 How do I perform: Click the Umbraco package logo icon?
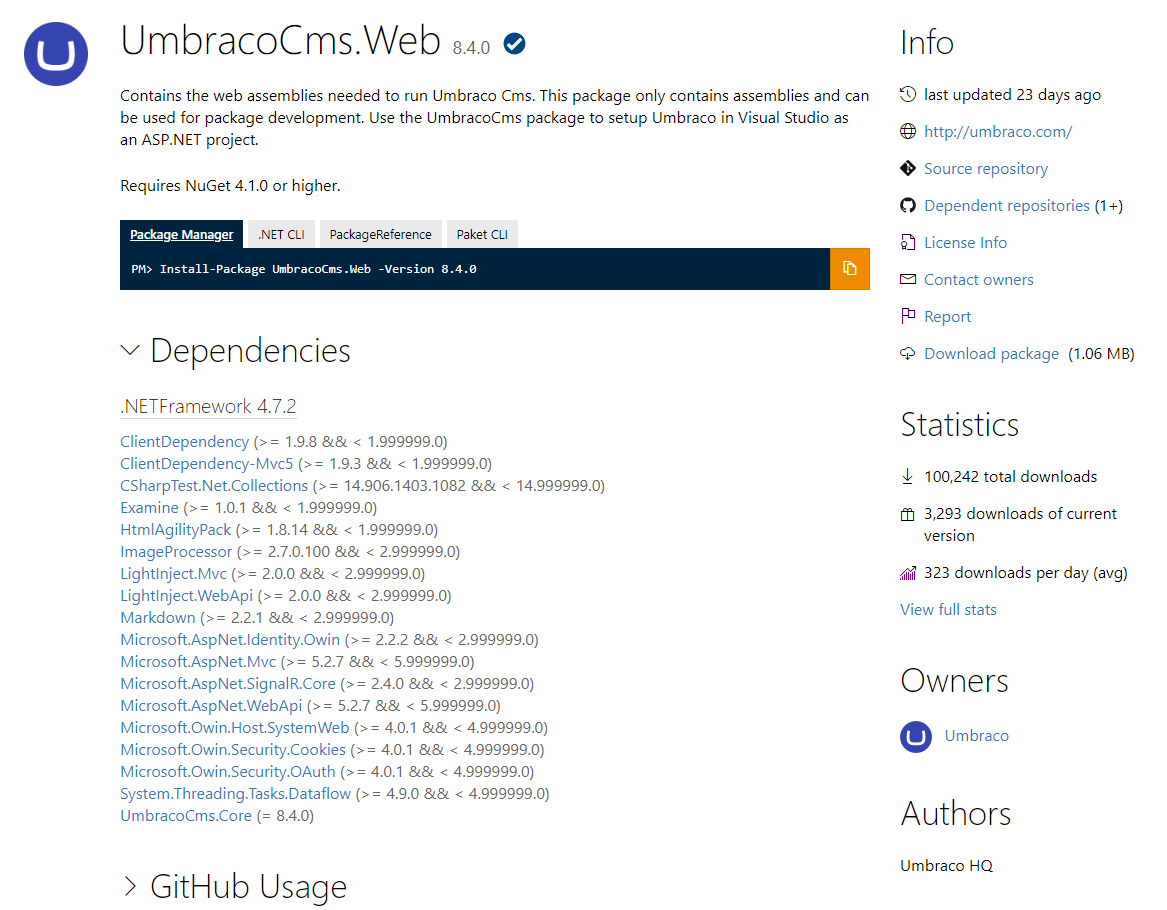56,54
